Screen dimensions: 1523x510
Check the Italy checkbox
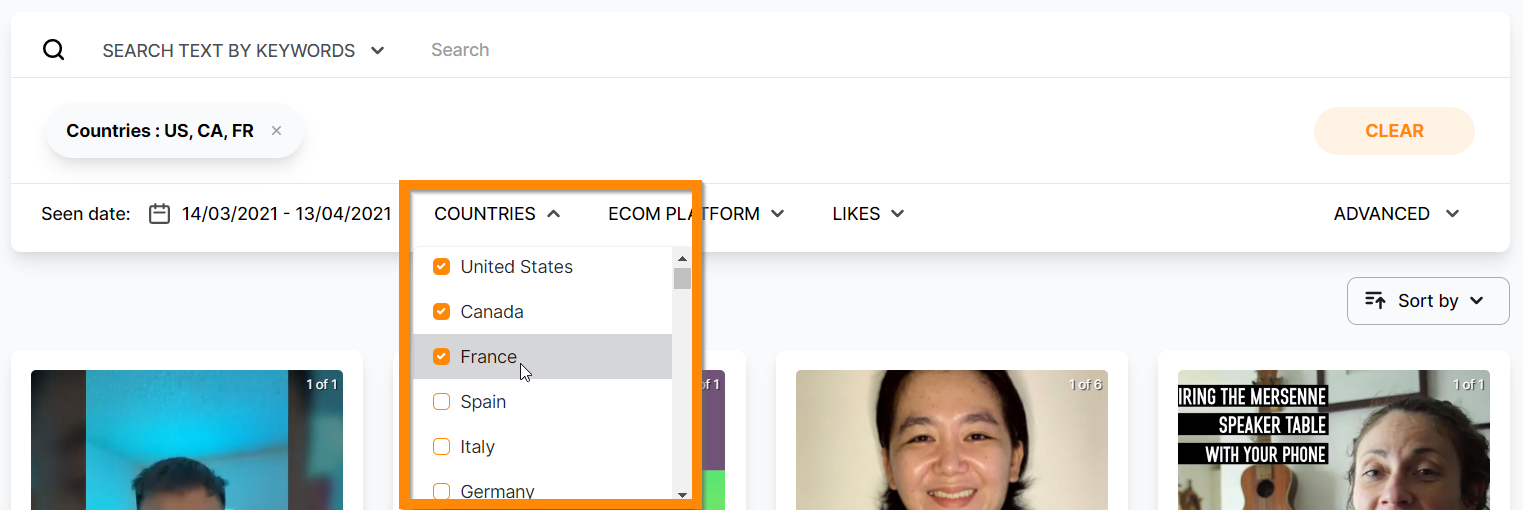coord(441,447)
